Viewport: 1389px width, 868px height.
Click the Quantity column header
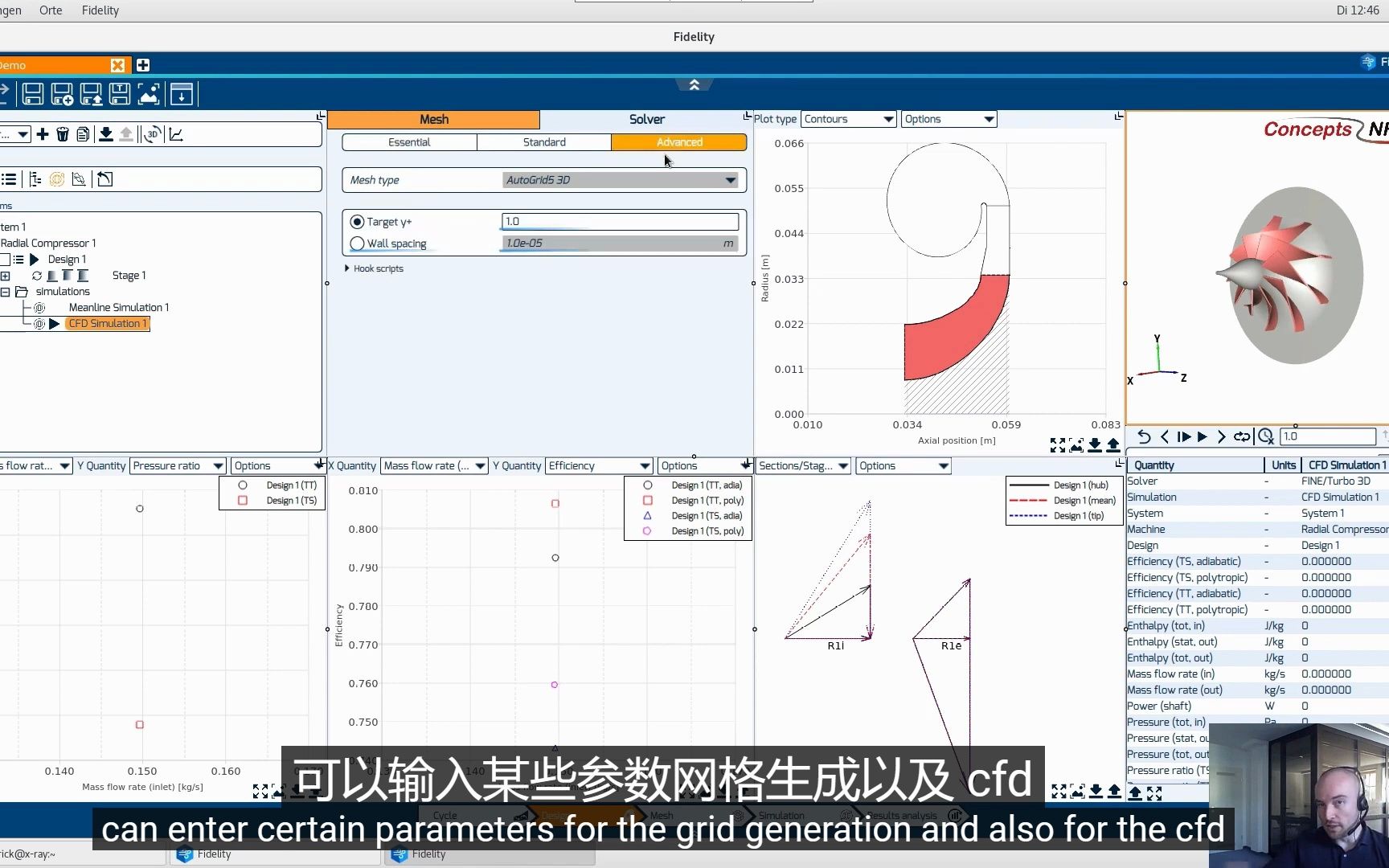pos(1194,465)
